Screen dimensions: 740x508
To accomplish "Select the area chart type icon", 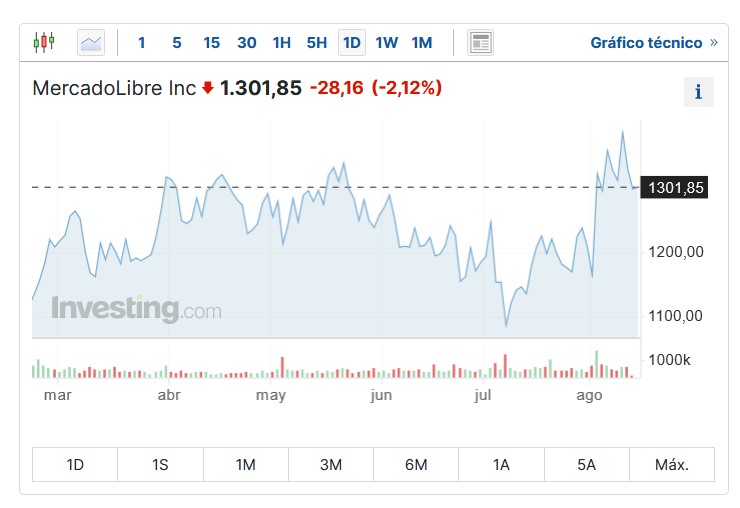I will (x=91, y=43).
